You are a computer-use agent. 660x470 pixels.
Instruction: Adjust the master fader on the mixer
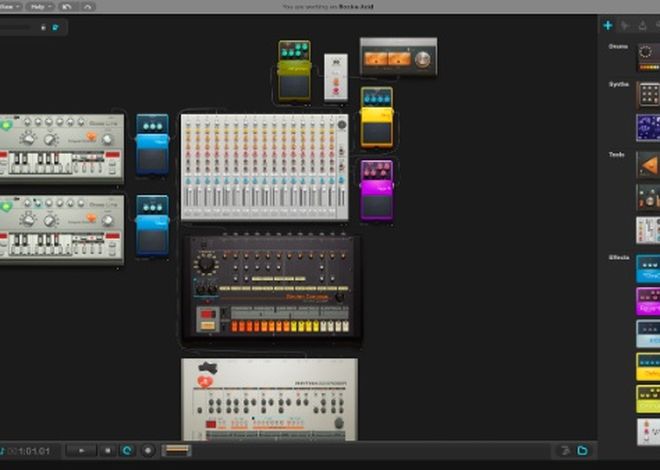click(x=342, y=196)
